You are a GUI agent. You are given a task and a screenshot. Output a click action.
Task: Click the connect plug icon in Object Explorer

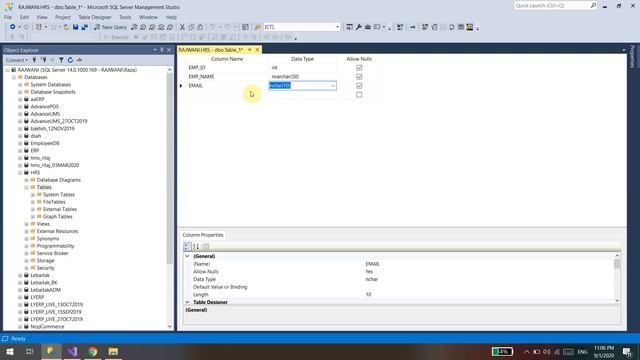coord(34,60)
